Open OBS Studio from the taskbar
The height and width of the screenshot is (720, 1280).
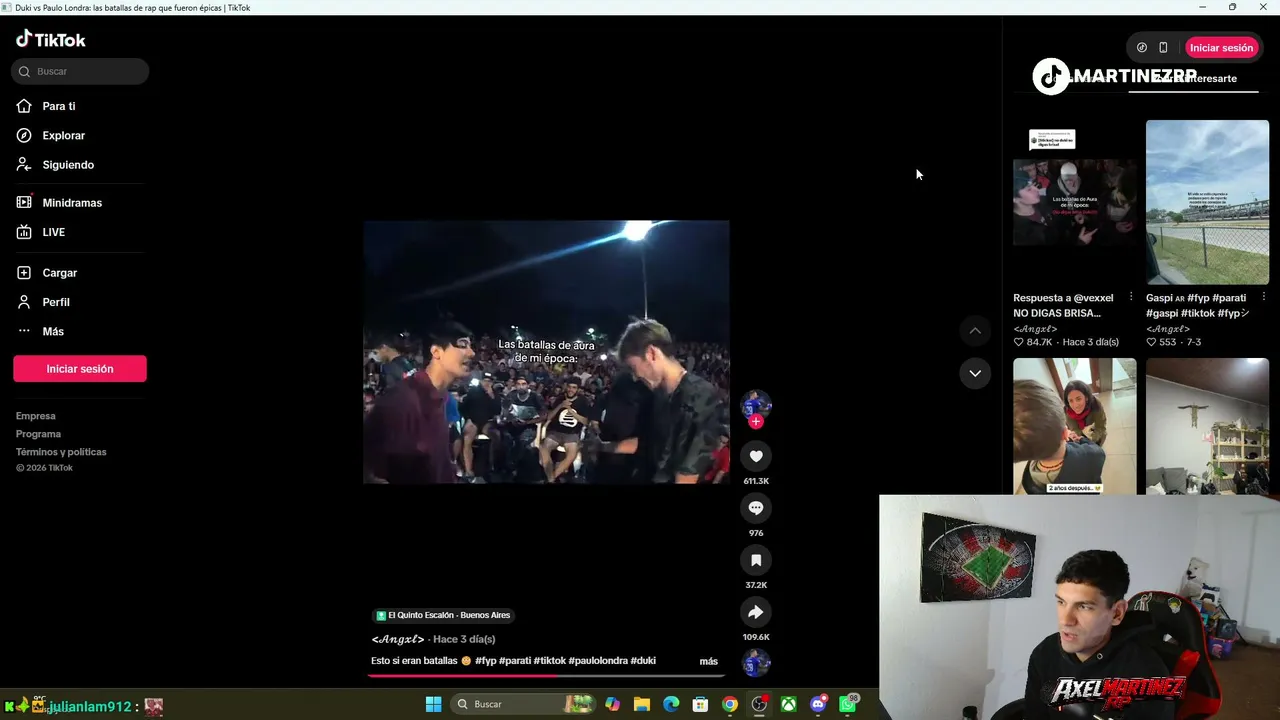pyautogui.click(x=760, y=704)
